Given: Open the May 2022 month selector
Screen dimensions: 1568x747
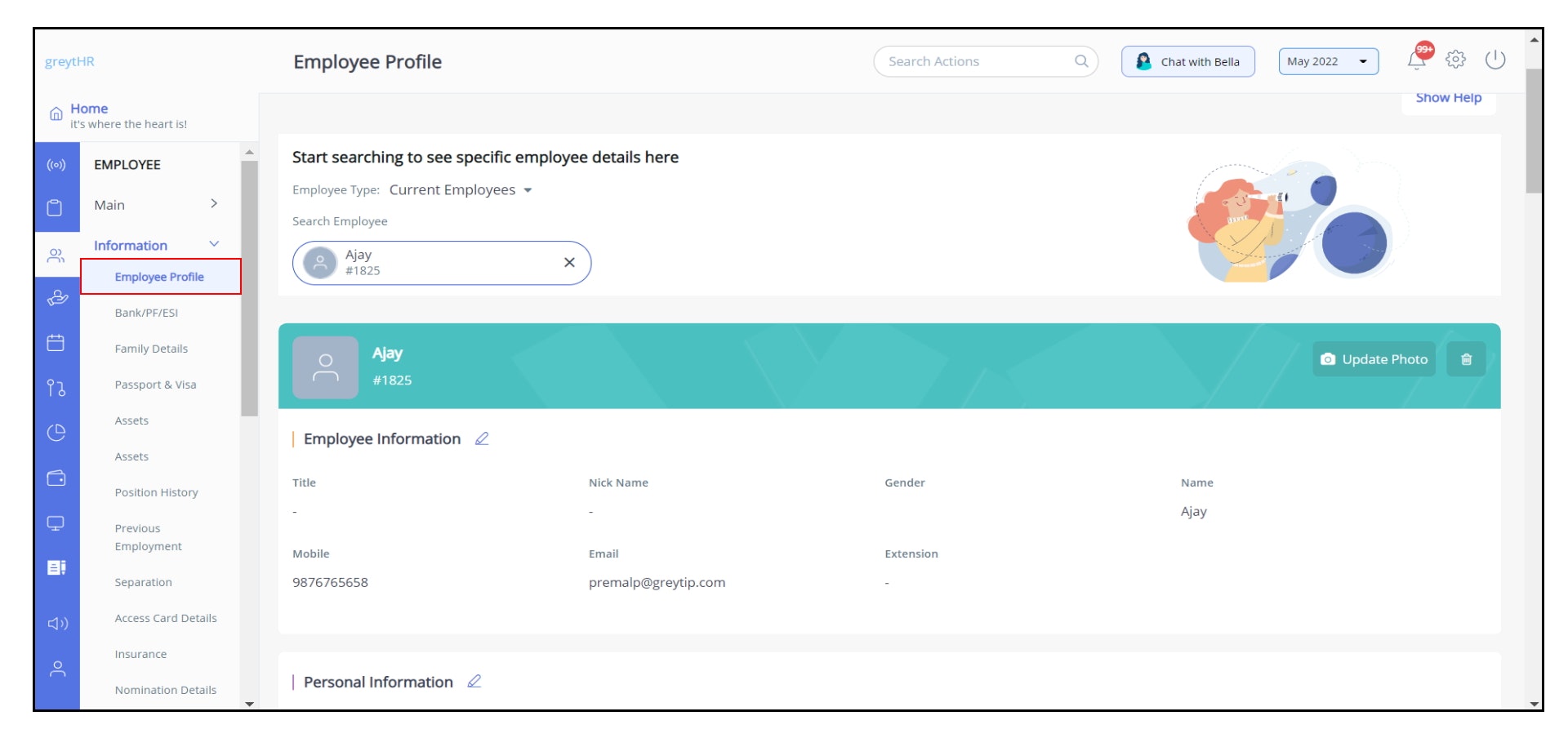Looking at the screenshot, I should point(1326,60).
